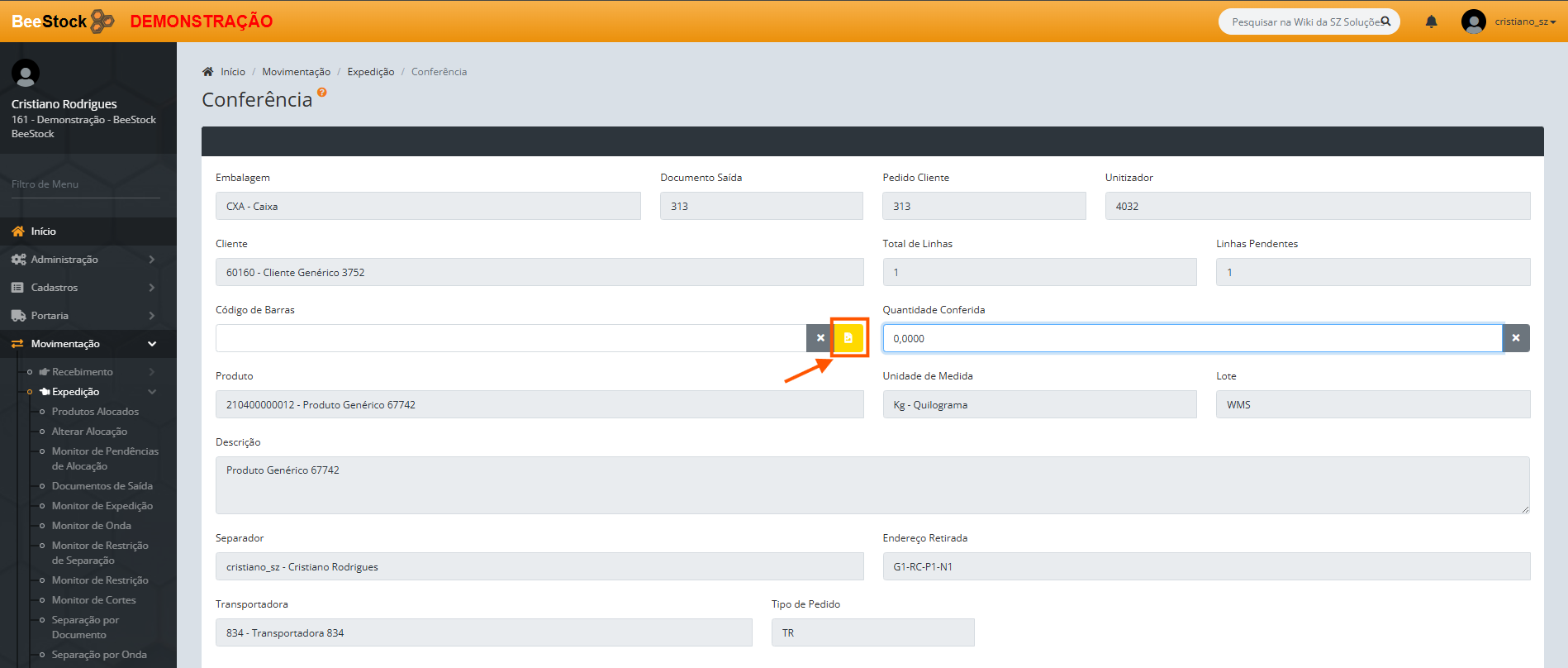Focus the Código de Barras input field
Image resolution: width=1568 pixels, height=668 pixels.
510,338
